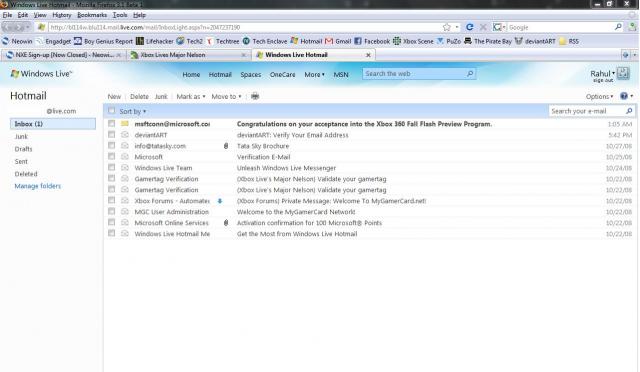Open the Drafts folder
Screen dimensions: 640x372
pyautogui.click(x=23, y=149)
